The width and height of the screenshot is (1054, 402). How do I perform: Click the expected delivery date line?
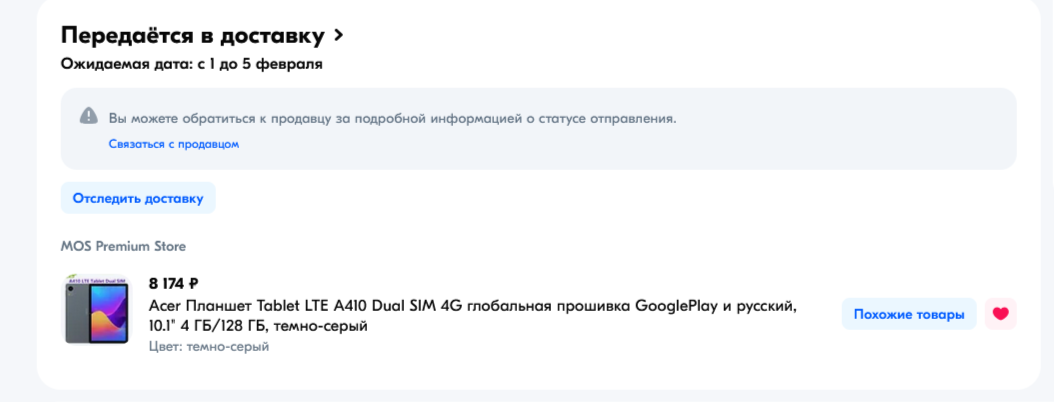coord(192,65)
